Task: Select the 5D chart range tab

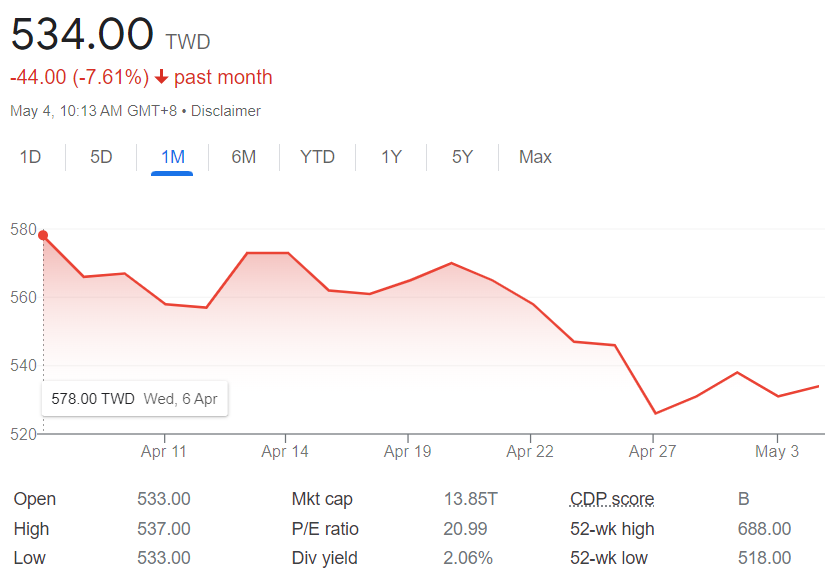Action: coord(101,157)
